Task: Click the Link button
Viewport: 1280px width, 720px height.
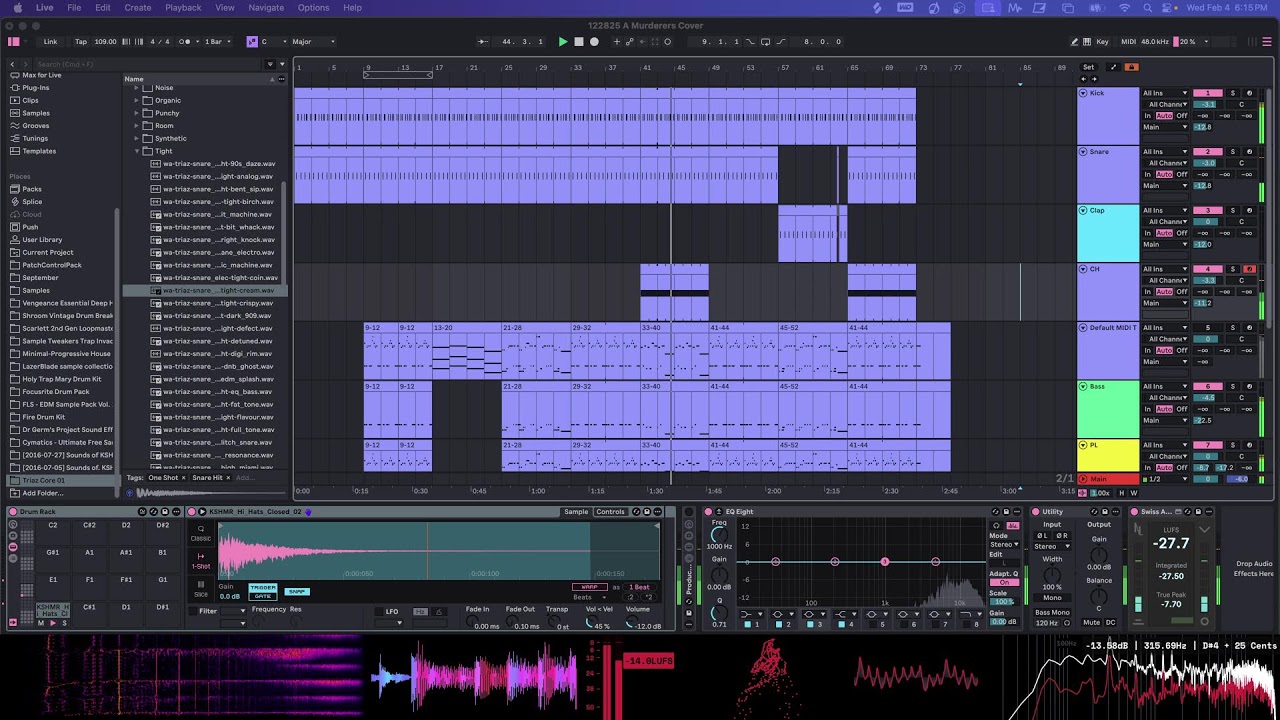Action: [50, 42]
